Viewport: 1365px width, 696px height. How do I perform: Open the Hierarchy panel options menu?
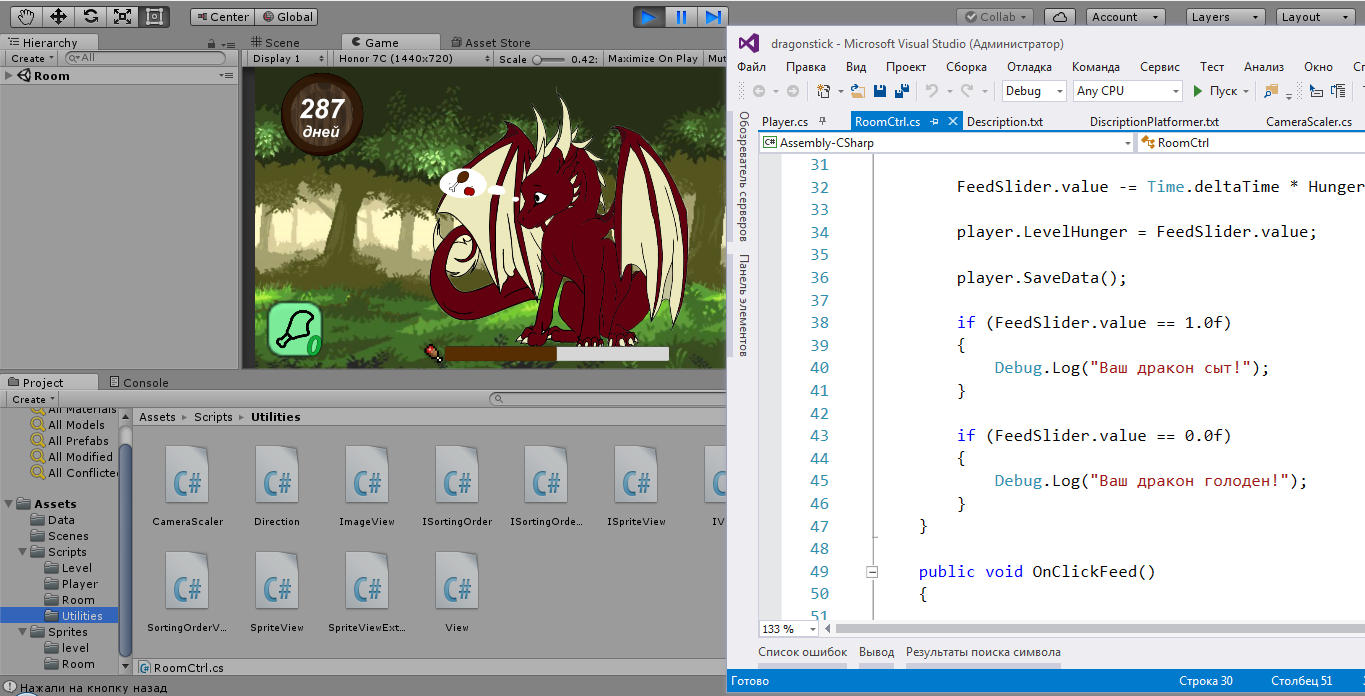[227, 43]
